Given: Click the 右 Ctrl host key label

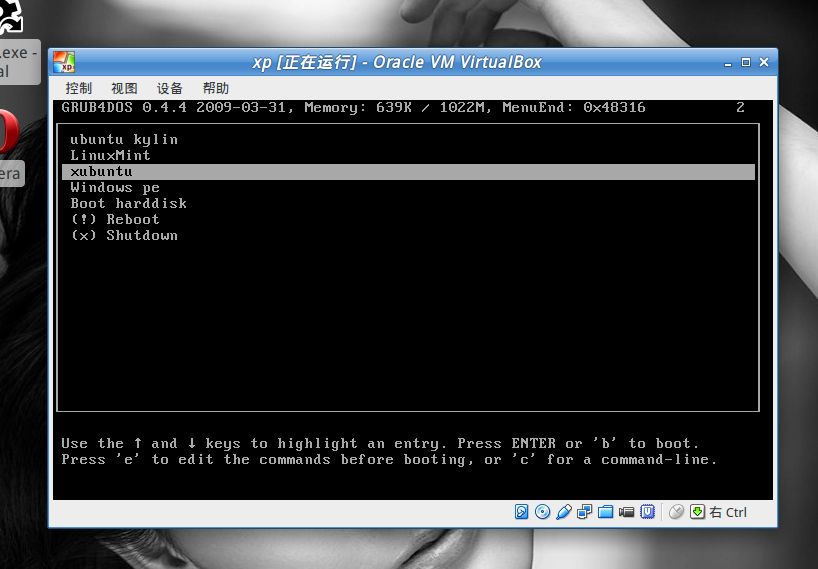Looking at the screenshot, I should tap(728, 512).
